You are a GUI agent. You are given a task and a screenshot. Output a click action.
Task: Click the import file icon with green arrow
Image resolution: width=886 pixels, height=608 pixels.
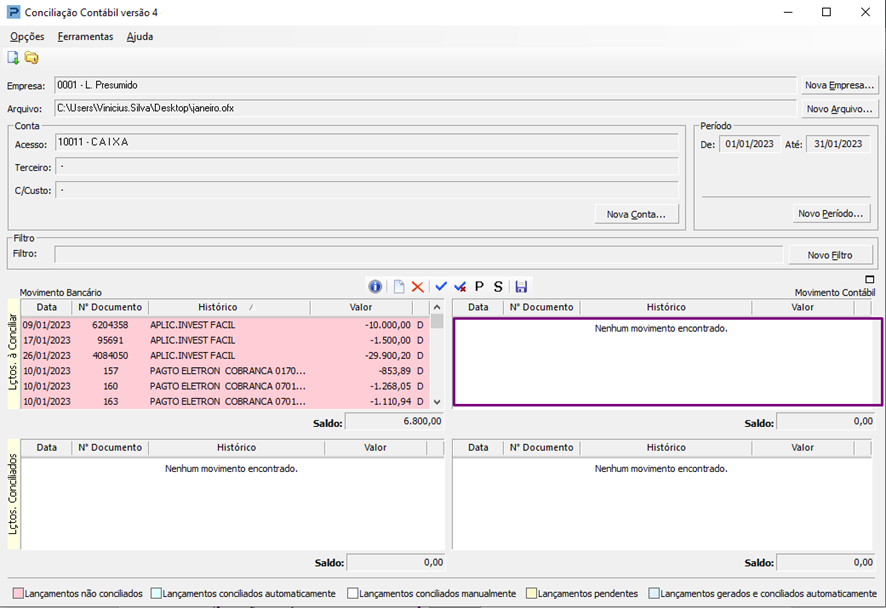[x=14, y=58]
